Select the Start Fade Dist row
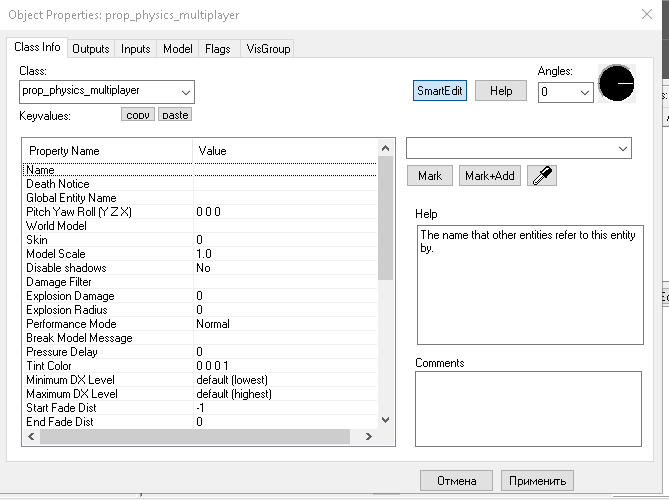Screen dimensions: 669x500 coord(200,408)
